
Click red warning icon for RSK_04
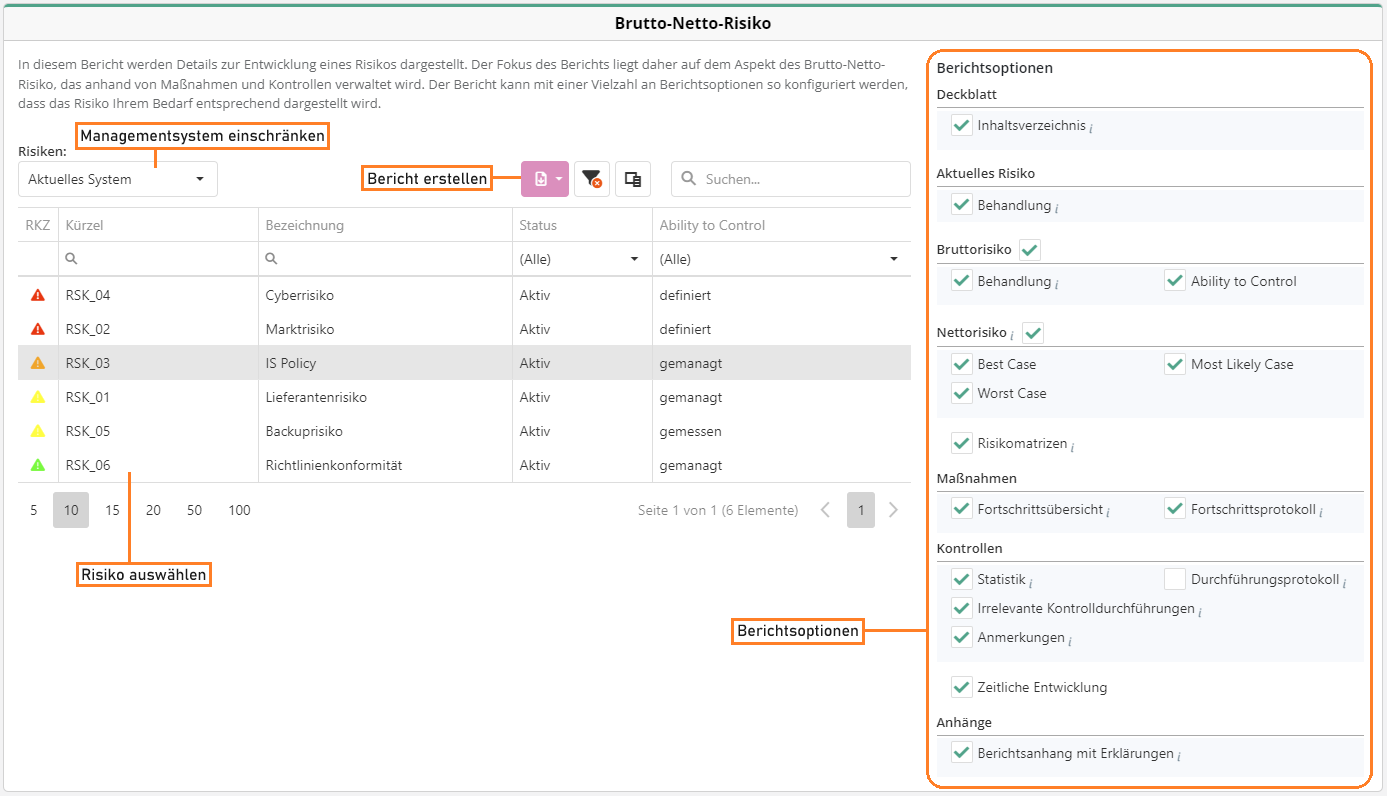pos(38,295)
